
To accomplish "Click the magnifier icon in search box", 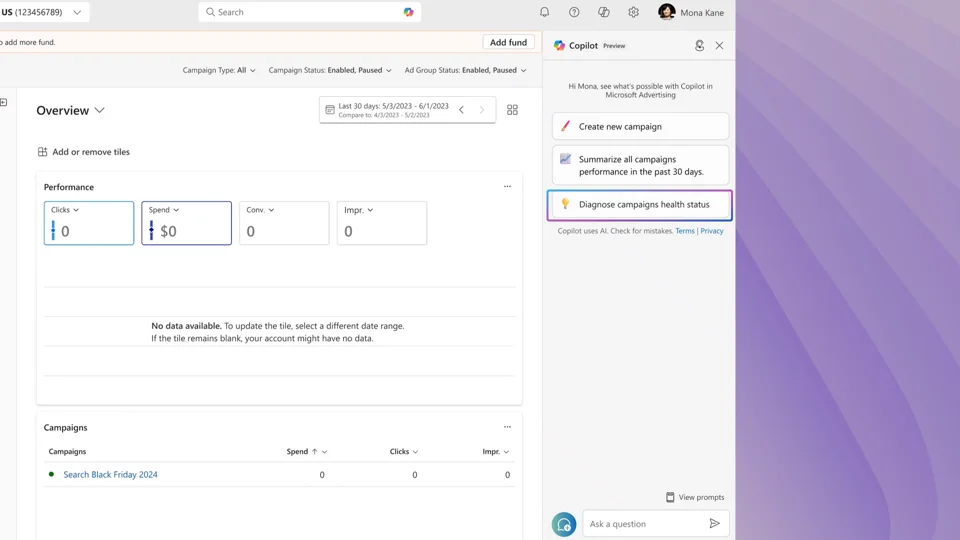I will [210, 12].
